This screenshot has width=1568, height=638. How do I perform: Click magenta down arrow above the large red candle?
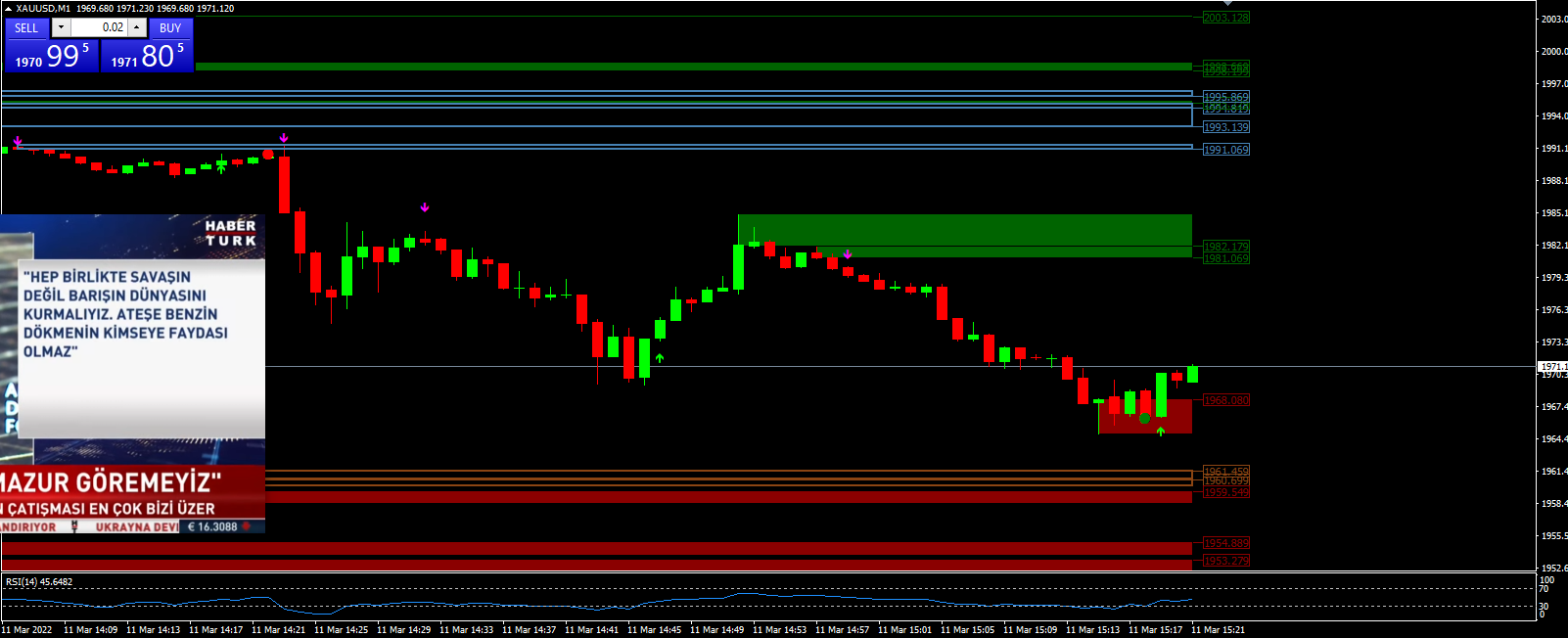pos(284,138)
